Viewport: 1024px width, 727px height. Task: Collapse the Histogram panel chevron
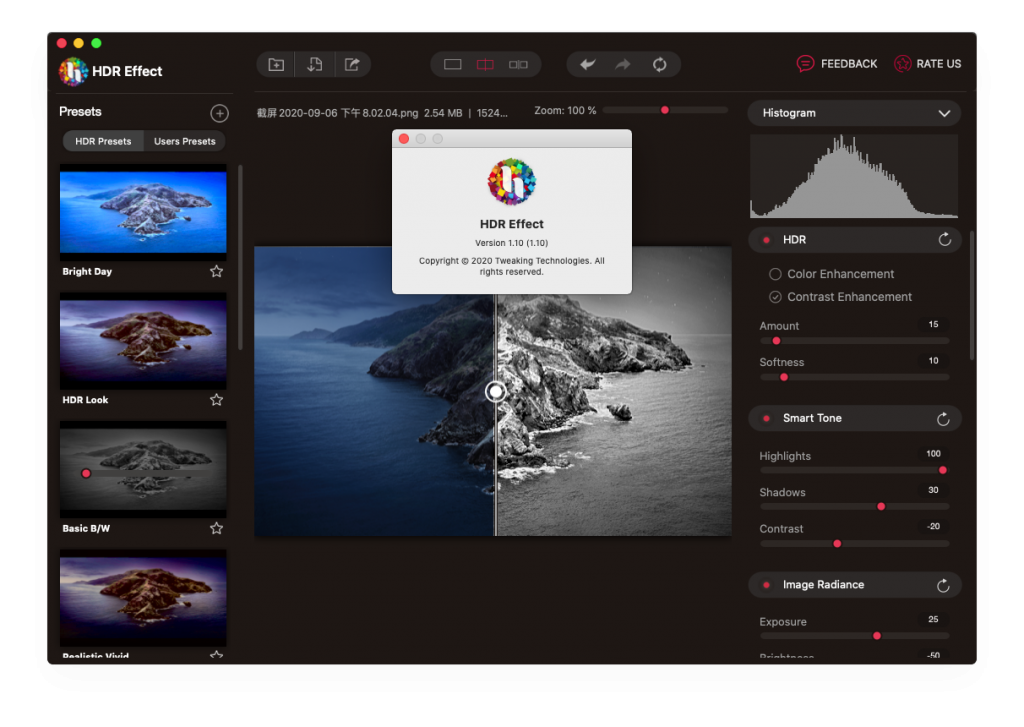(944, 114)
